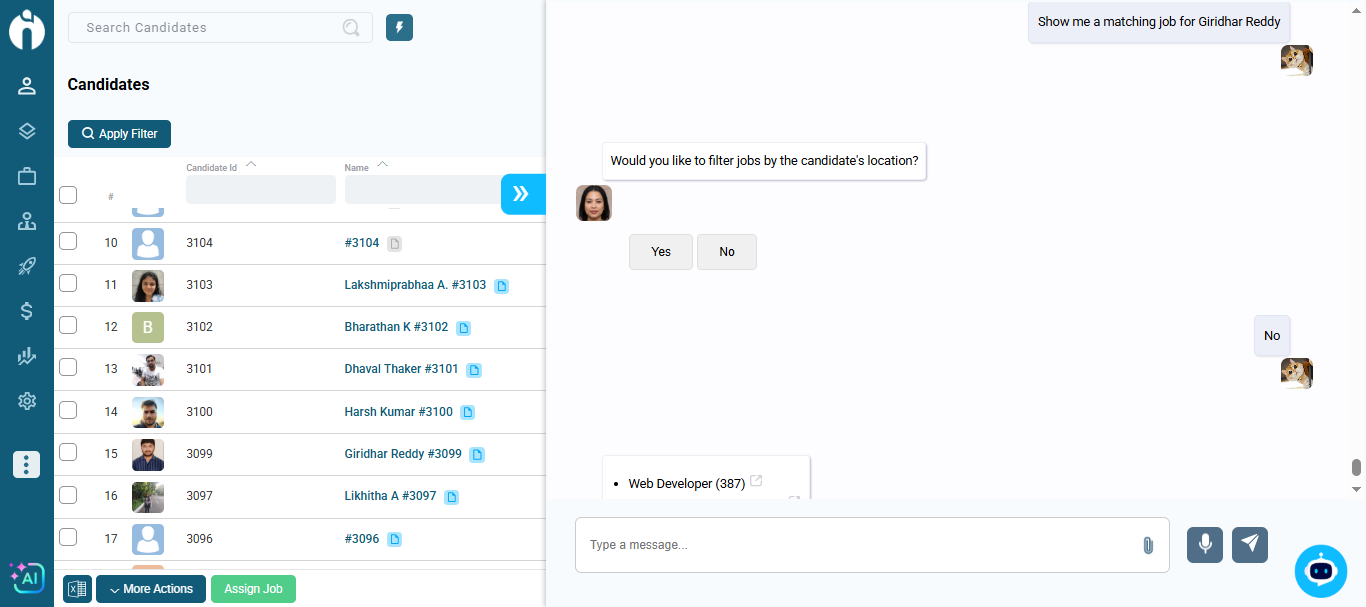Screen dimensions: 1366x607
Task: Check the box for Giridhar Reddy row
Action: pos(68,453)
